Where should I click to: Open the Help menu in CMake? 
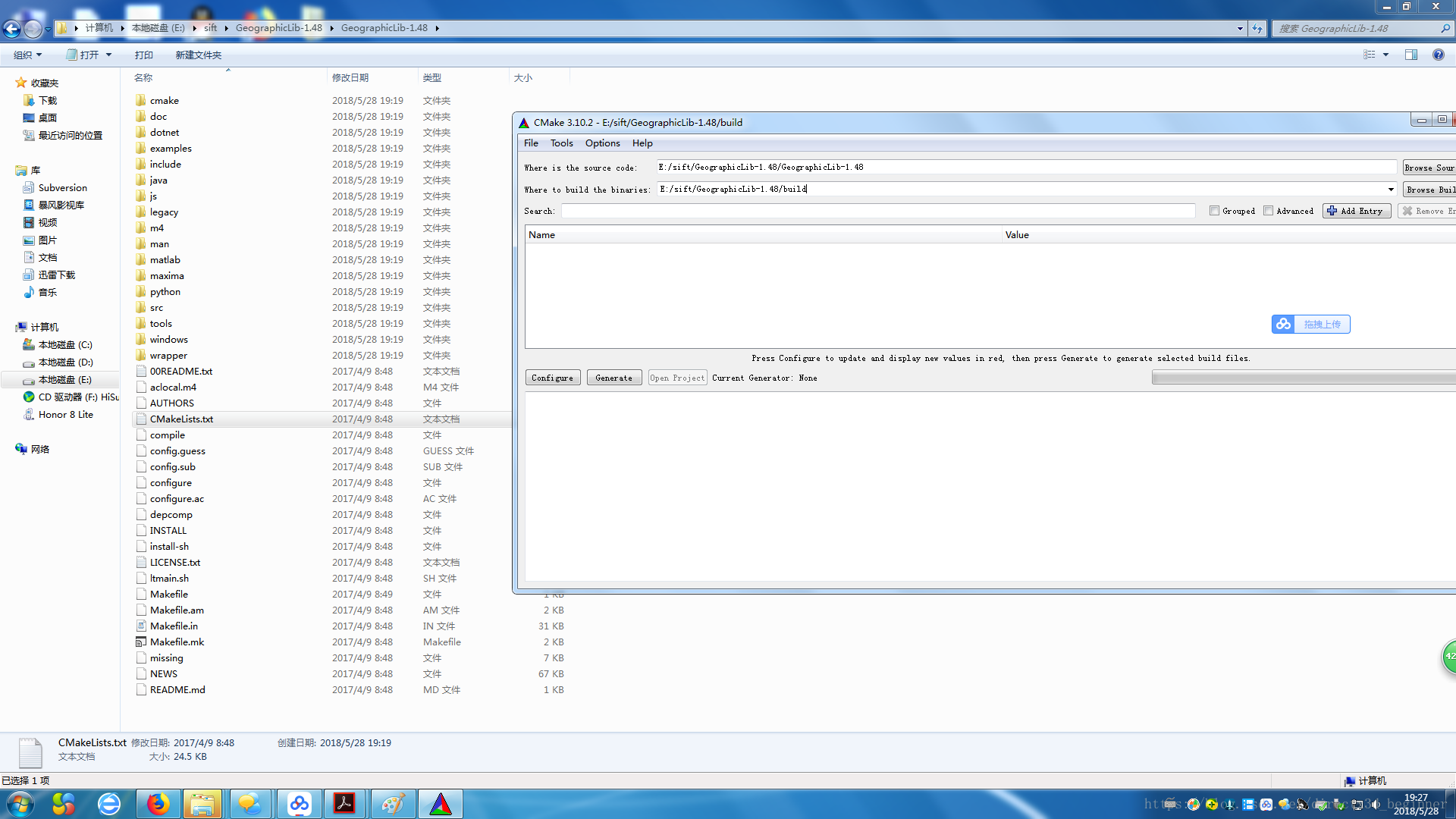point(642,143)
